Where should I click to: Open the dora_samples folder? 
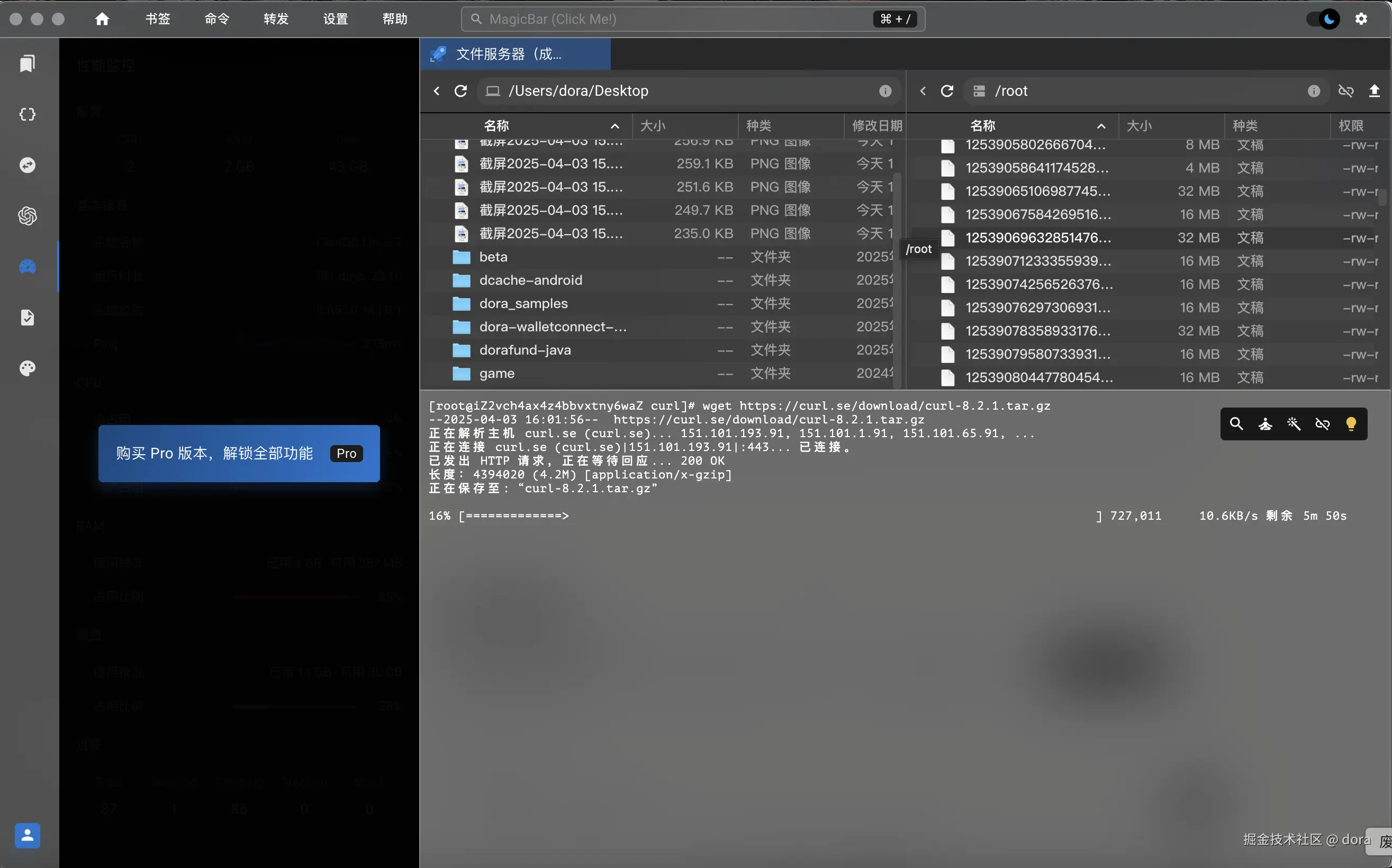tap(523, 303)
